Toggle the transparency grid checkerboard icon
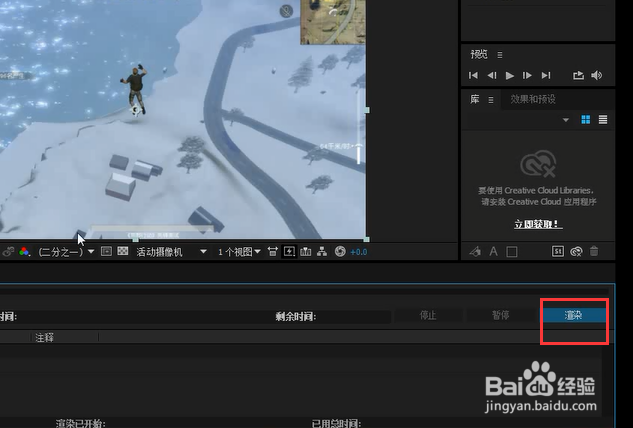 pos(123,252)
